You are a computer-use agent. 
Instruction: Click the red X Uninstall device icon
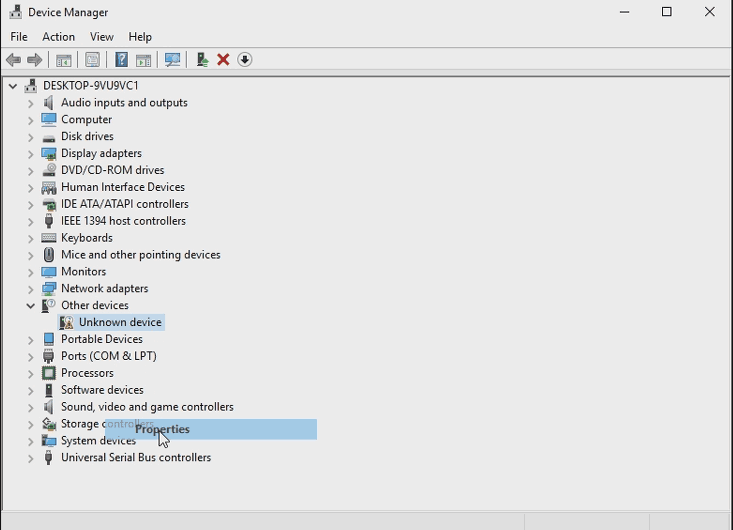pos(223,60)
